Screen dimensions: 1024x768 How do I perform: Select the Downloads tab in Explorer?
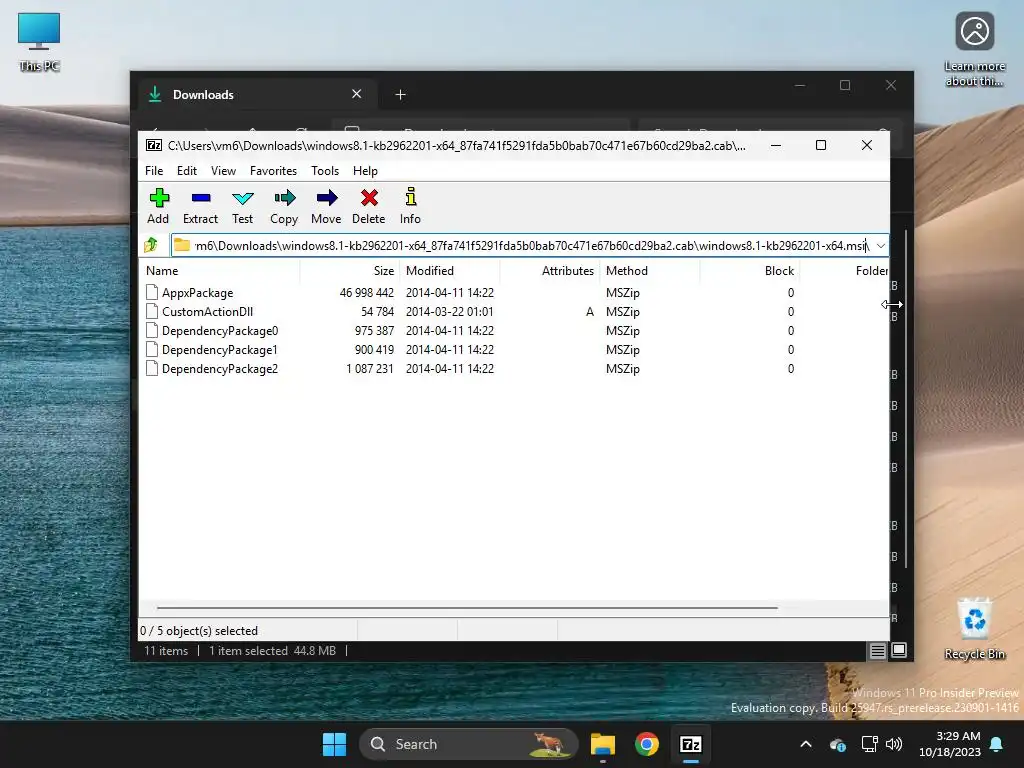click(x=258, y=95)
